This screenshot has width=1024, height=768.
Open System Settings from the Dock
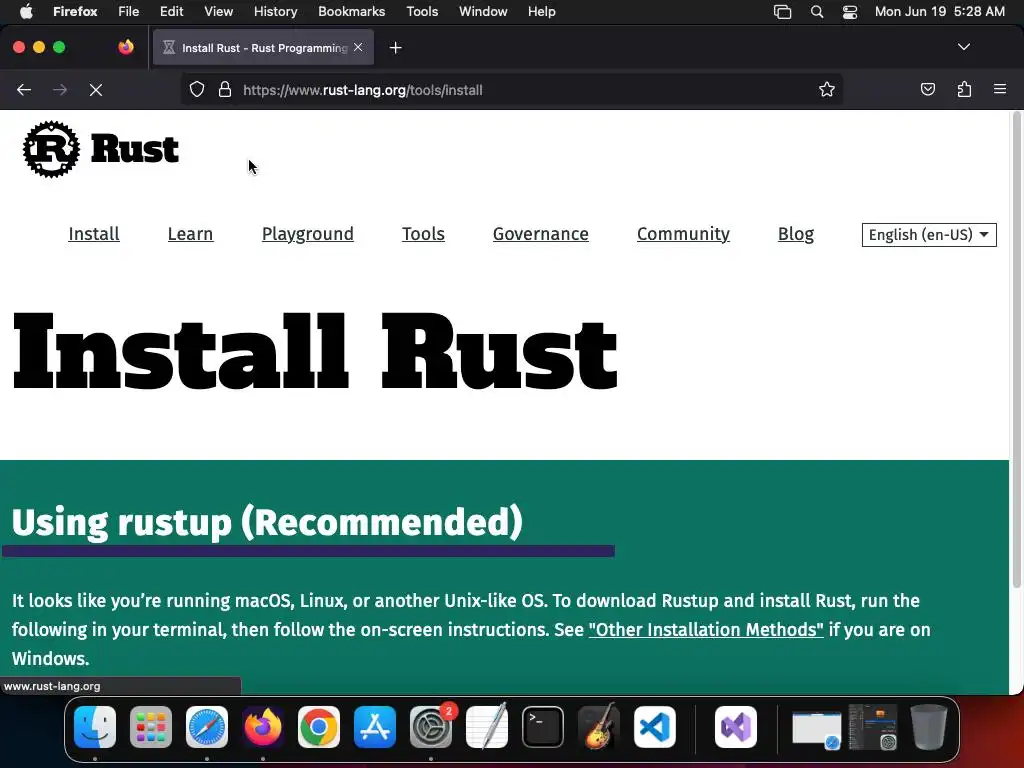(431, 727)
